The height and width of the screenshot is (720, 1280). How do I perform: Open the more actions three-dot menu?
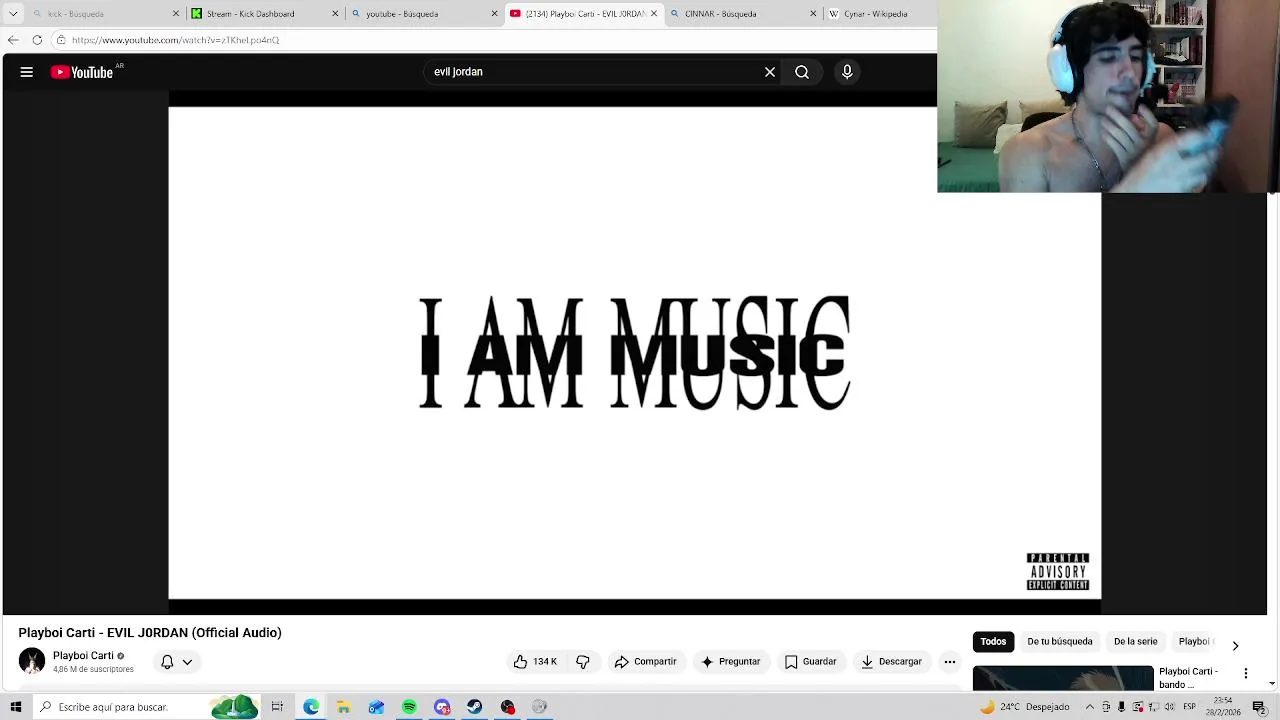tap(950, 662)
